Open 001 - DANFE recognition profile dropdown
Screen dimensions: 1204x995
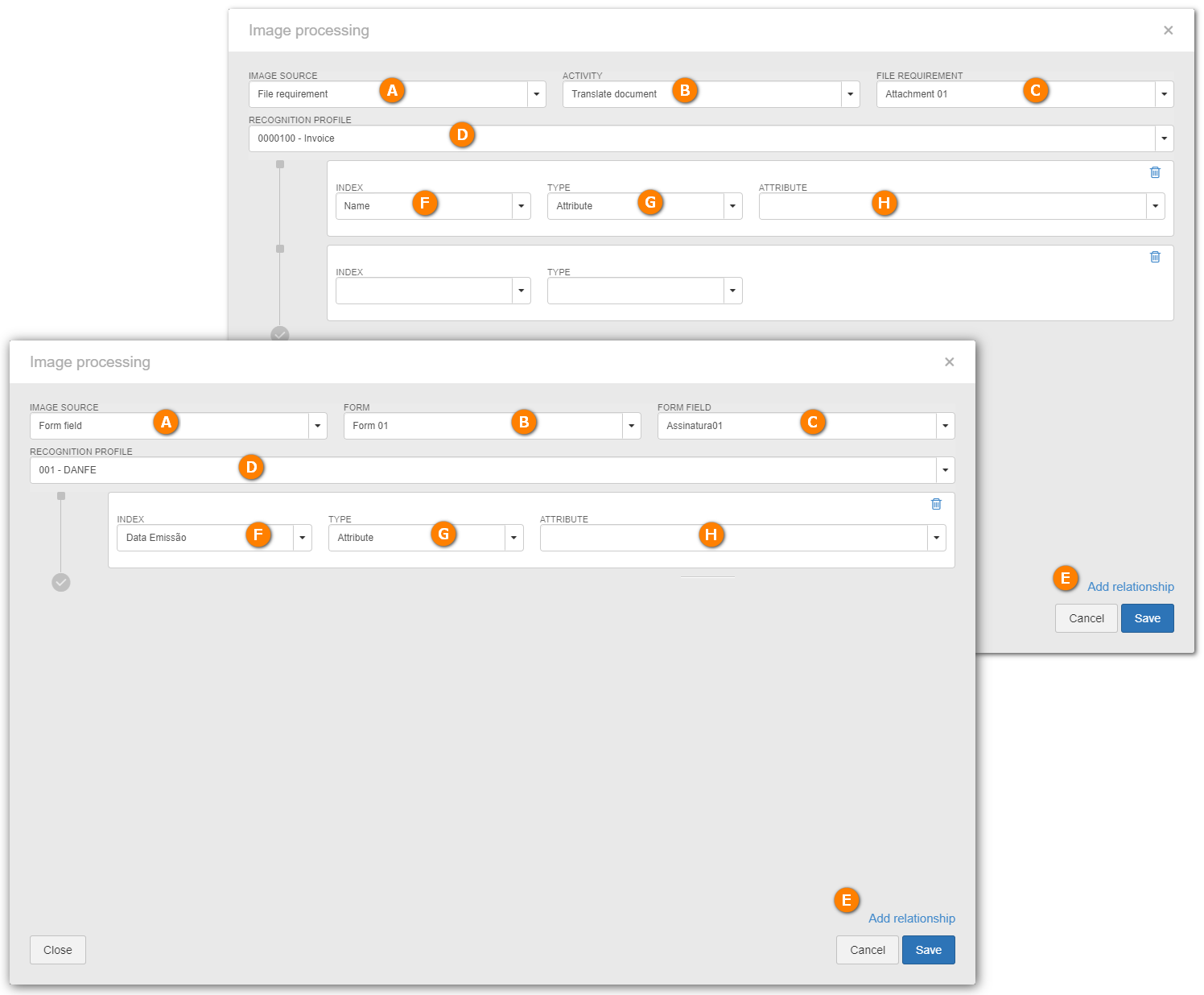(945, 470)
